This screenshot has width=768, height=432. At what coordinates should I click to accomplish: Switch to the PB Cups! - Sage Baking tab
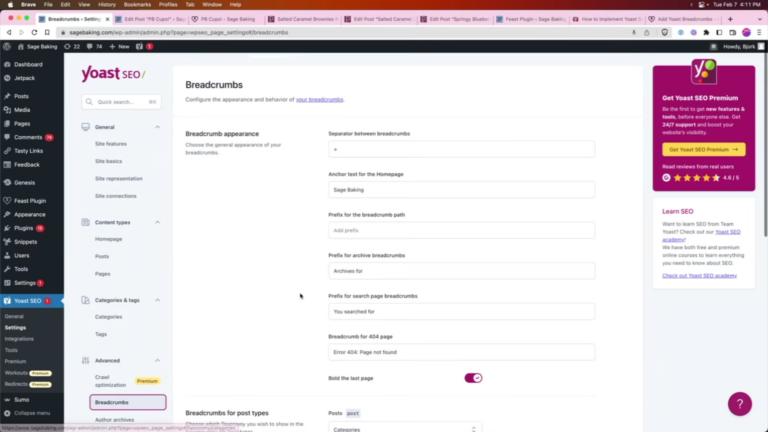227,19
